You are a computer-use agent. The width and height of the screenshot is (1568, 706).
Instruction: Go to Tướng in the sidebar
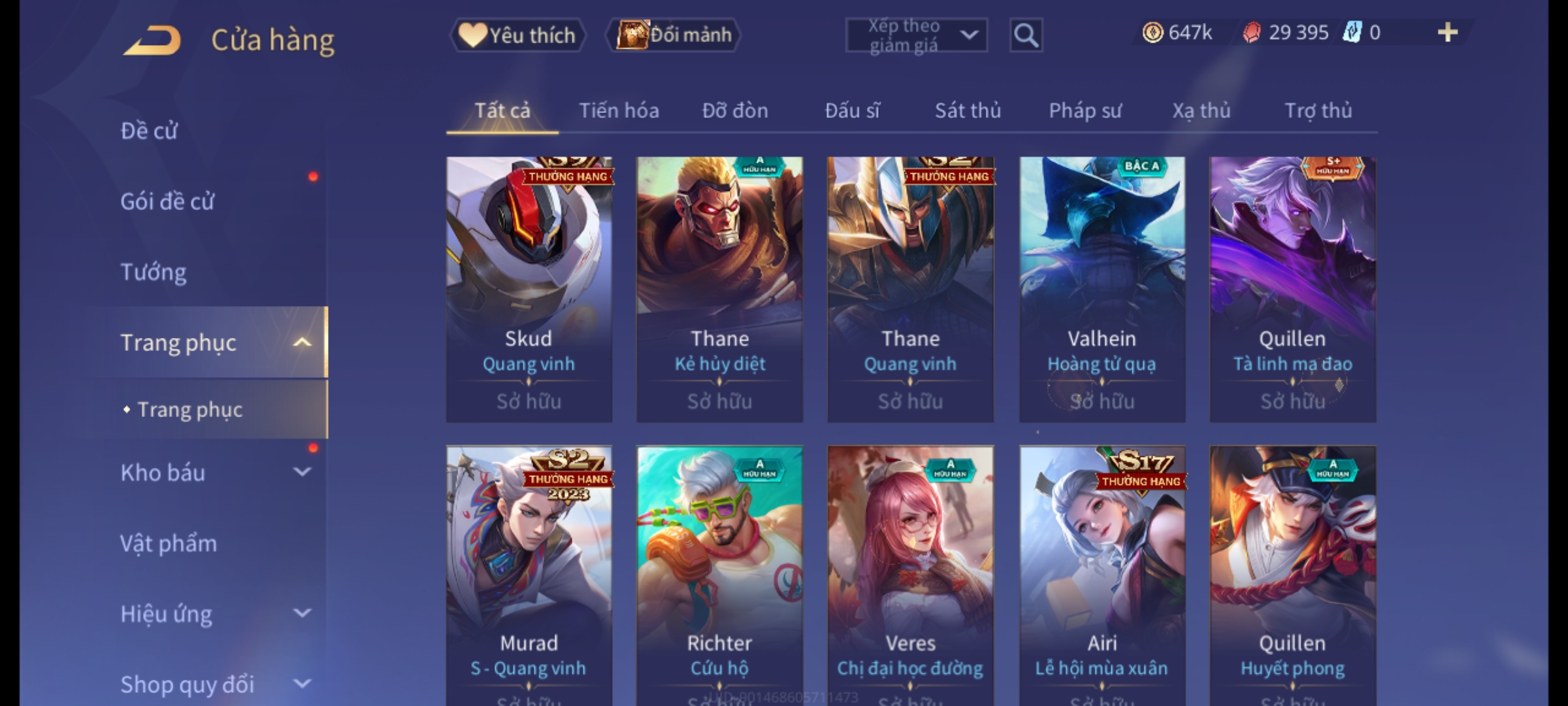point(154,272)
